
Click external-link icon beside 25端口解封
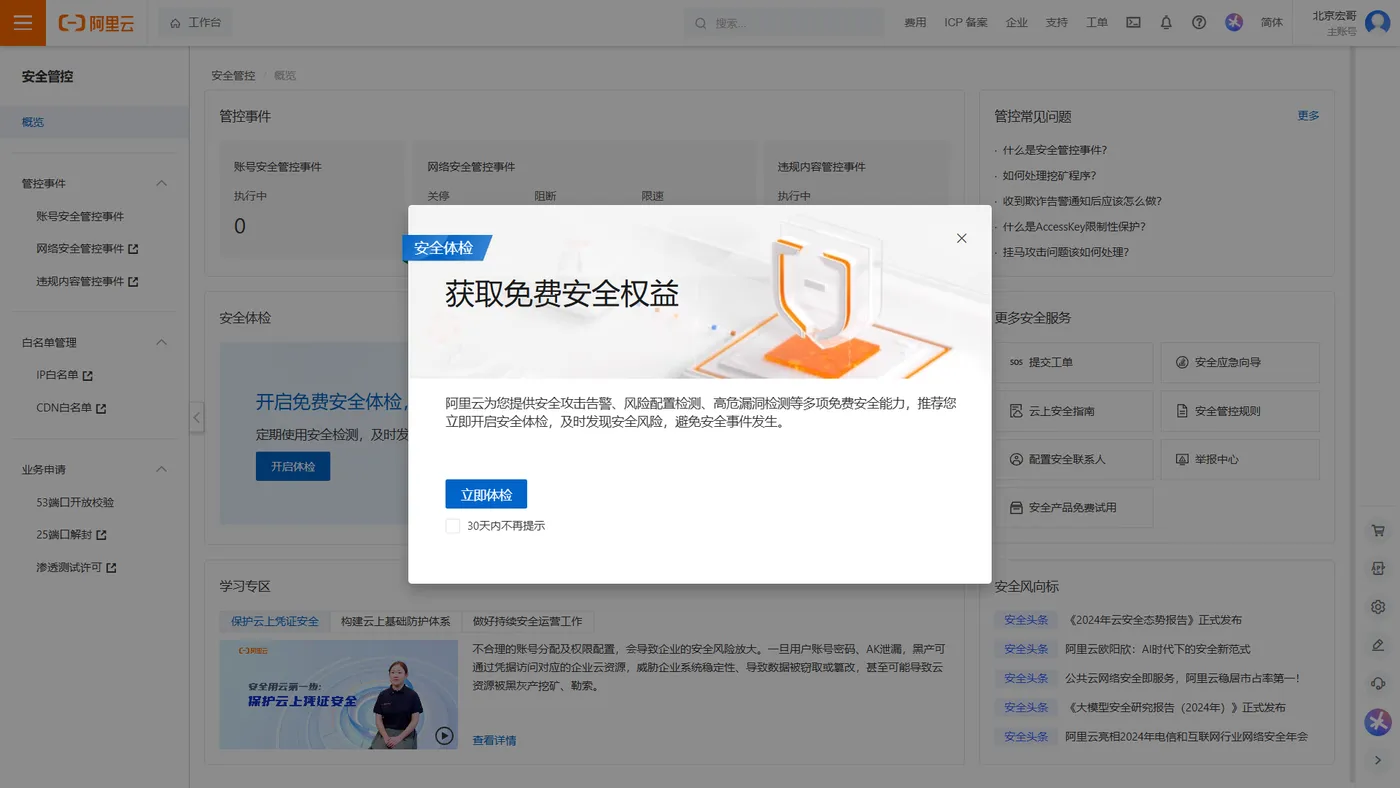[x=101, y=535]
